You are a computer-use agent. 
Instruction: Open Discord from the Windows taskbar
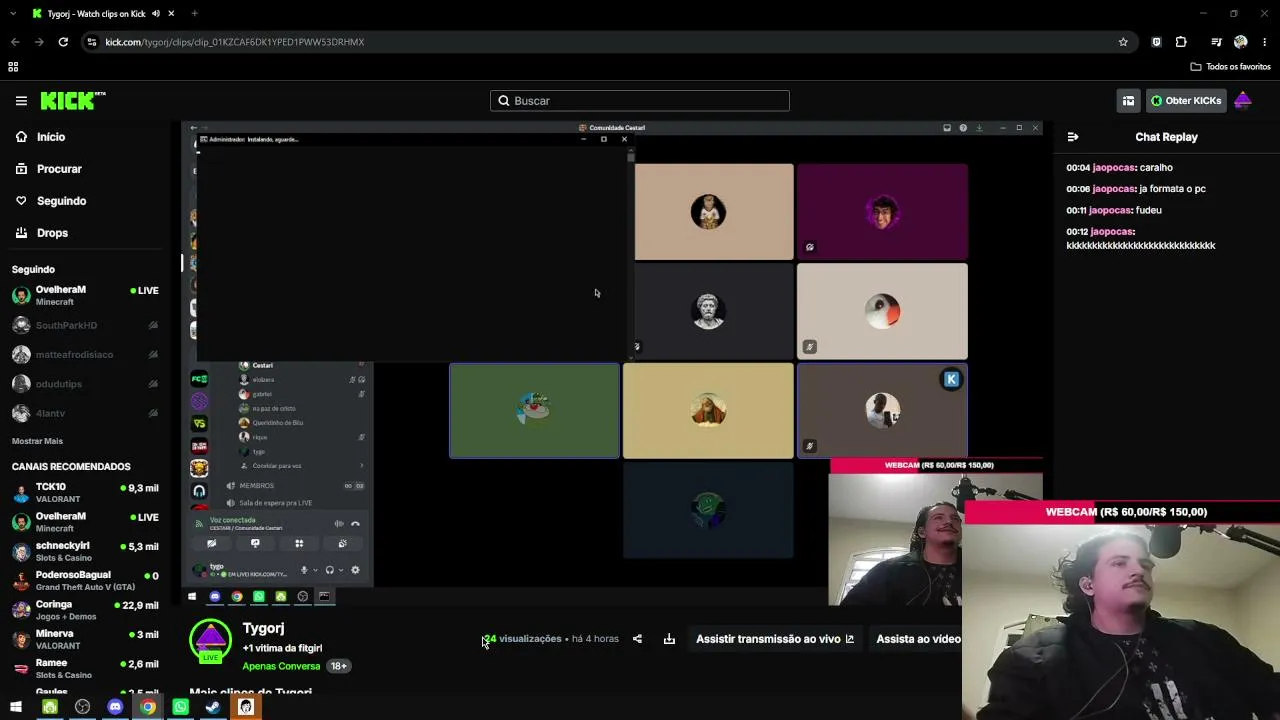(115, 707)
